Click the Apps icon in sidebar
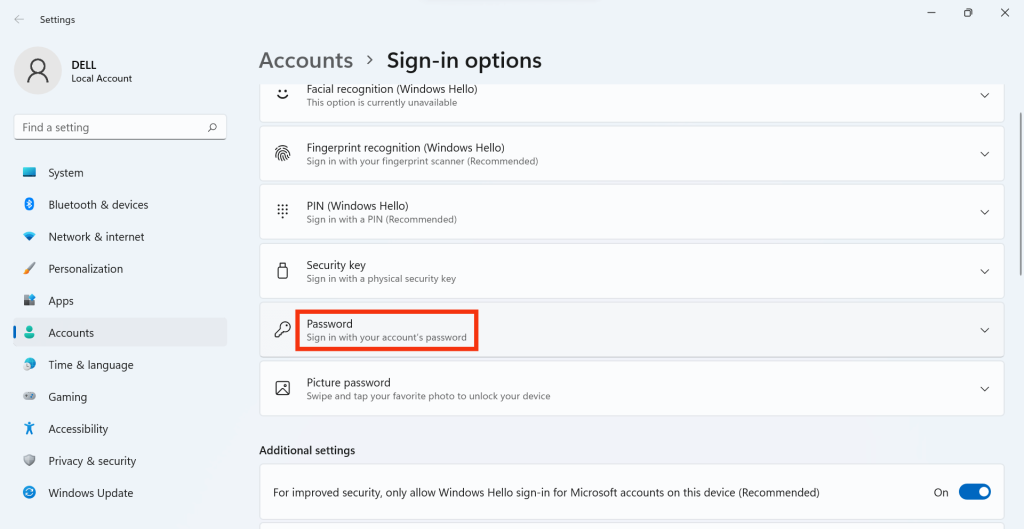Viewport: 1024px width, 529px height. (x=29, y=300)
